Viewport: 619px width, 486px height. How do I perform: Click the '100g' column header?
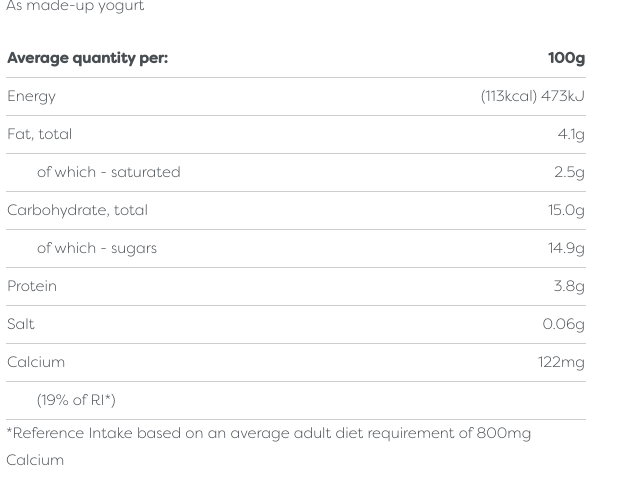point(566,58)
